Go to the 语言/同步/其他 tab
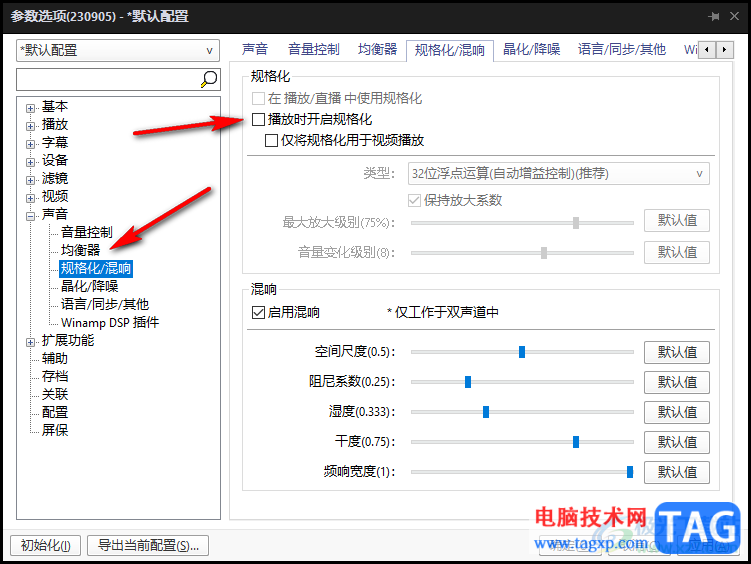Image resolution: width=751 pixels, height=564 pixels. [x=622, y=49]
